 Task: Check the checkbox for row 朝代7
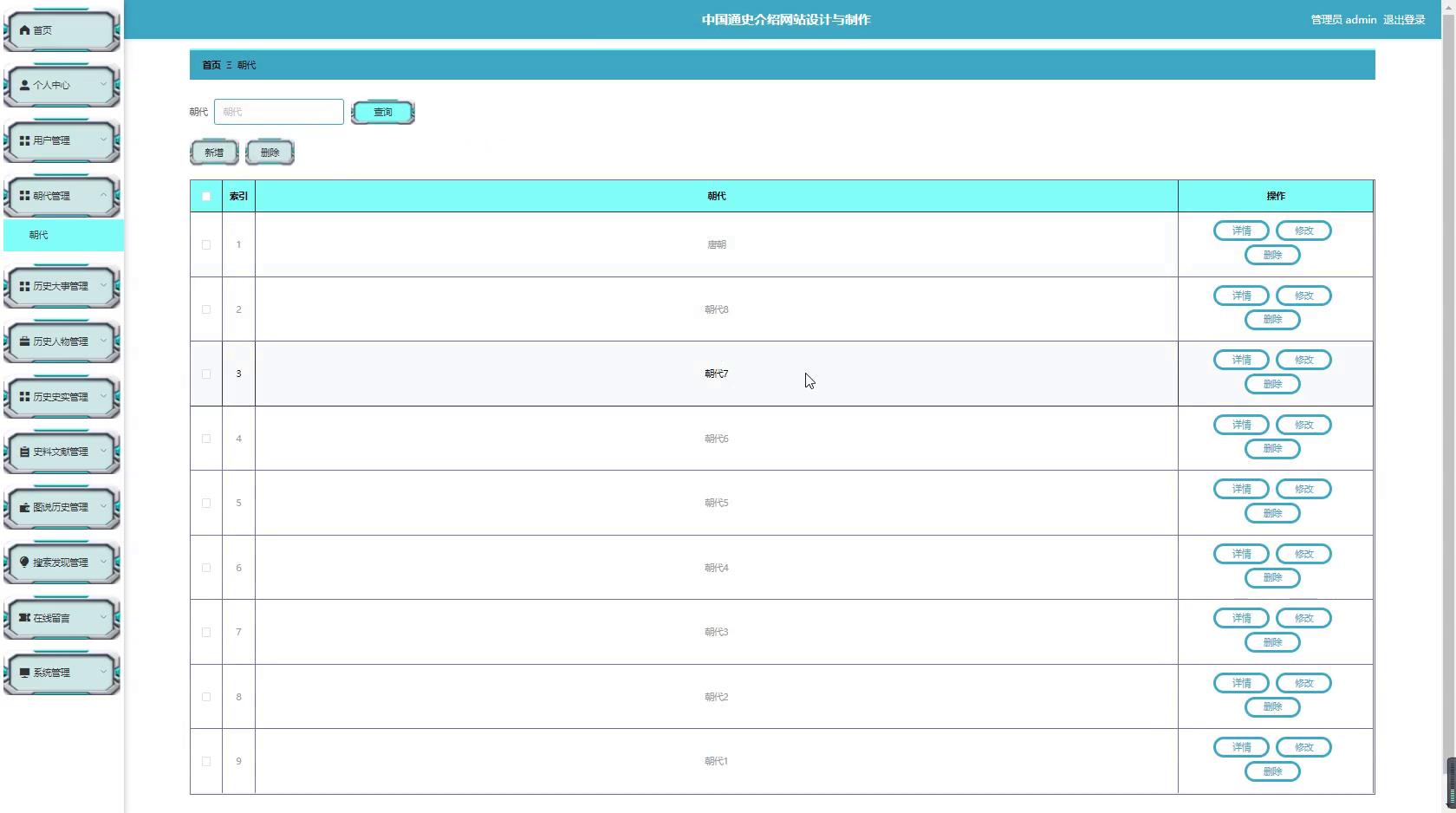[x=206, y=374]
